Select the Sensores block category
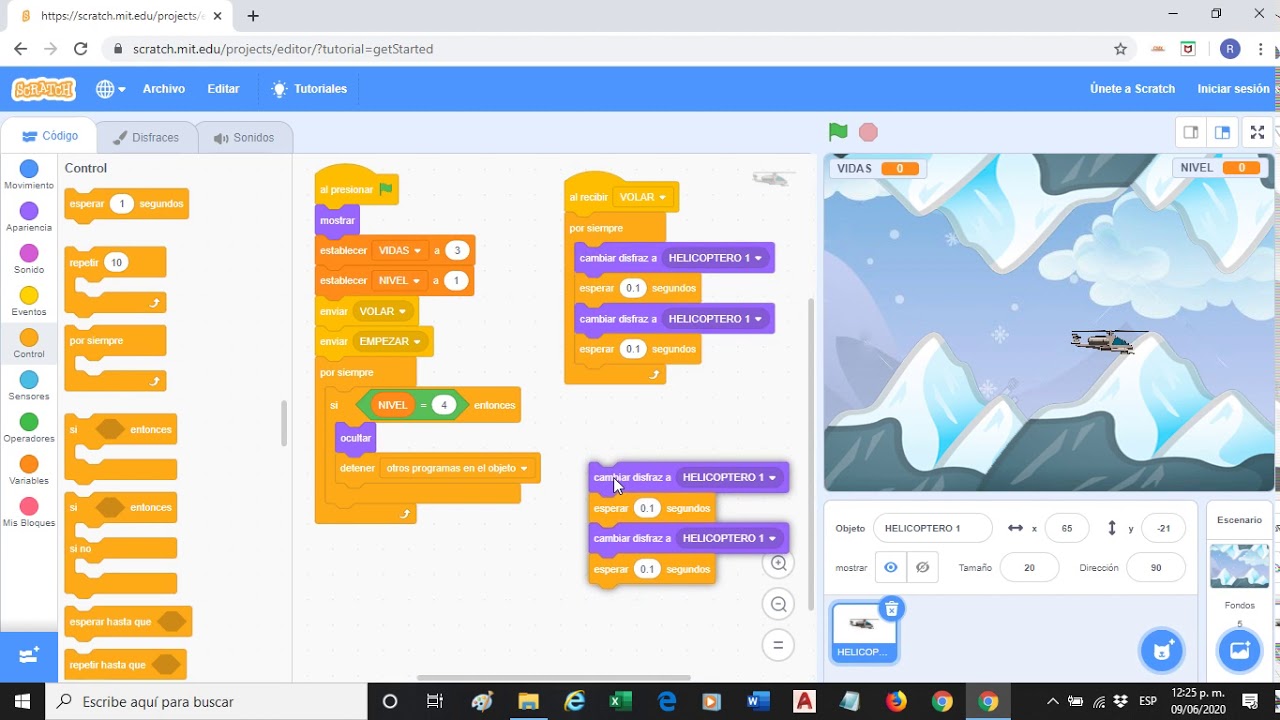 pos(29,386)
